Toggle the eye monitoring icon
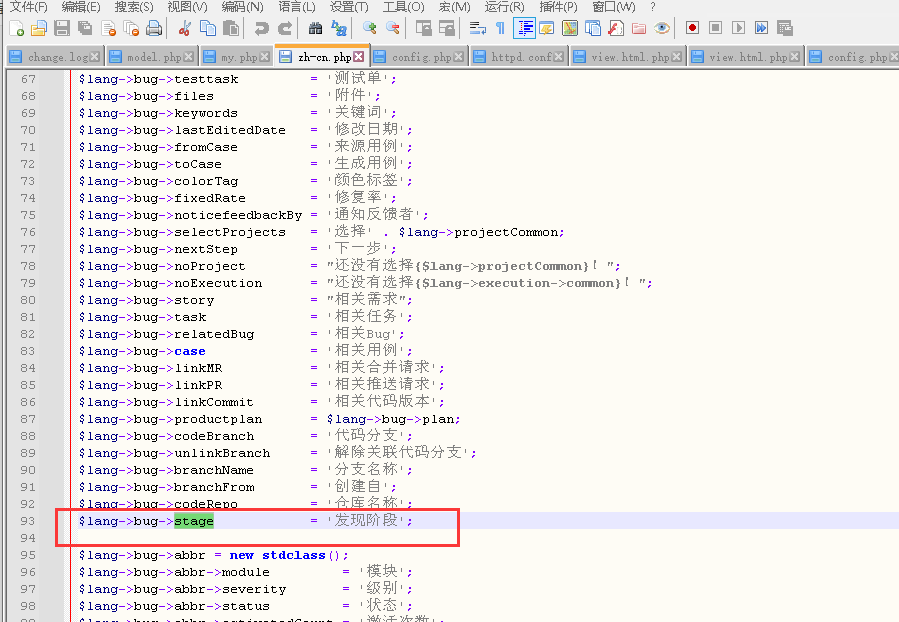899x622 pixels. coord(661,28)
